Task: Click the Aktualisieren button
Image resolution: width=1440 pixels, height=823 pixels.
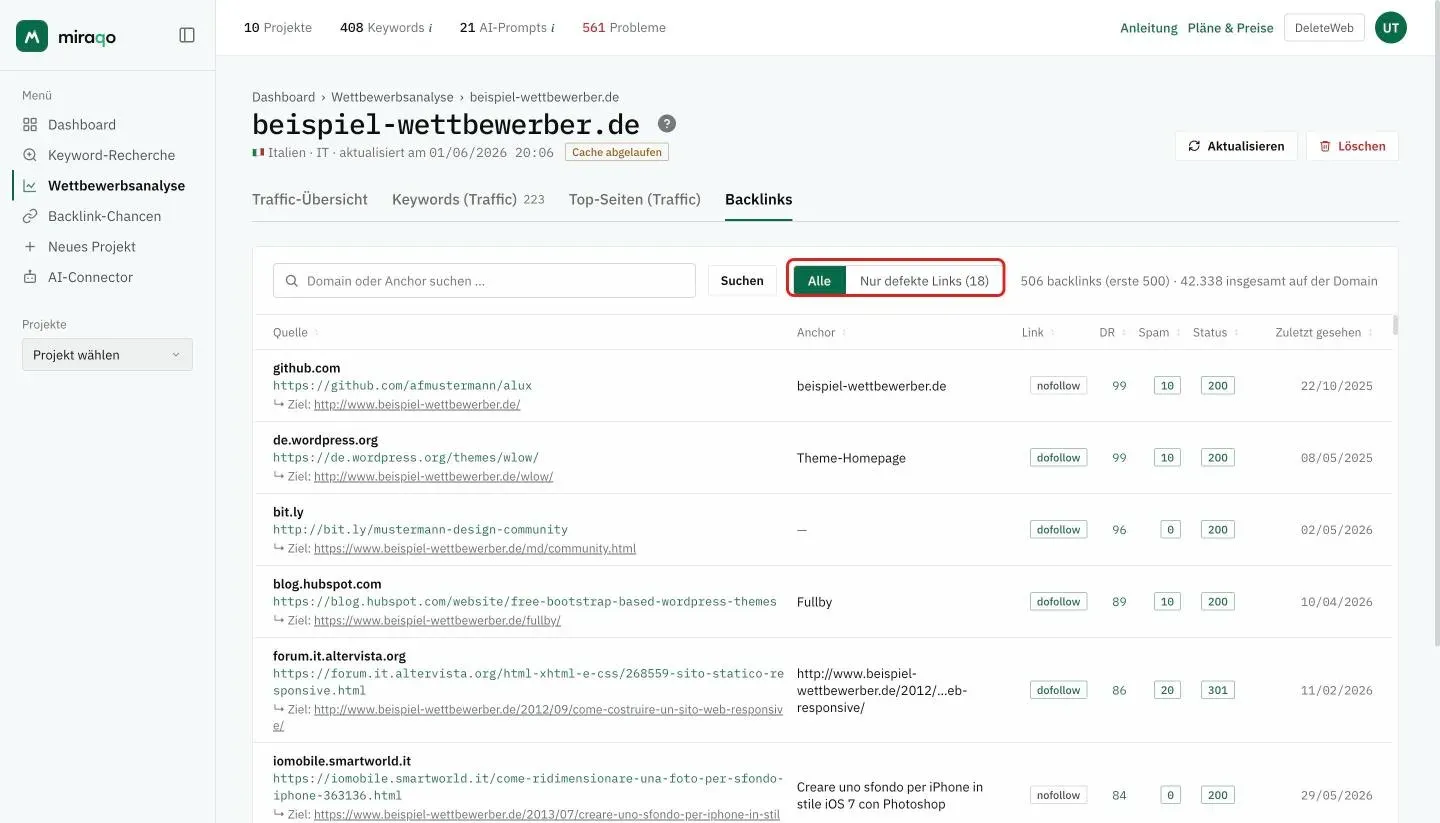Action: (x=1236, y=146)
